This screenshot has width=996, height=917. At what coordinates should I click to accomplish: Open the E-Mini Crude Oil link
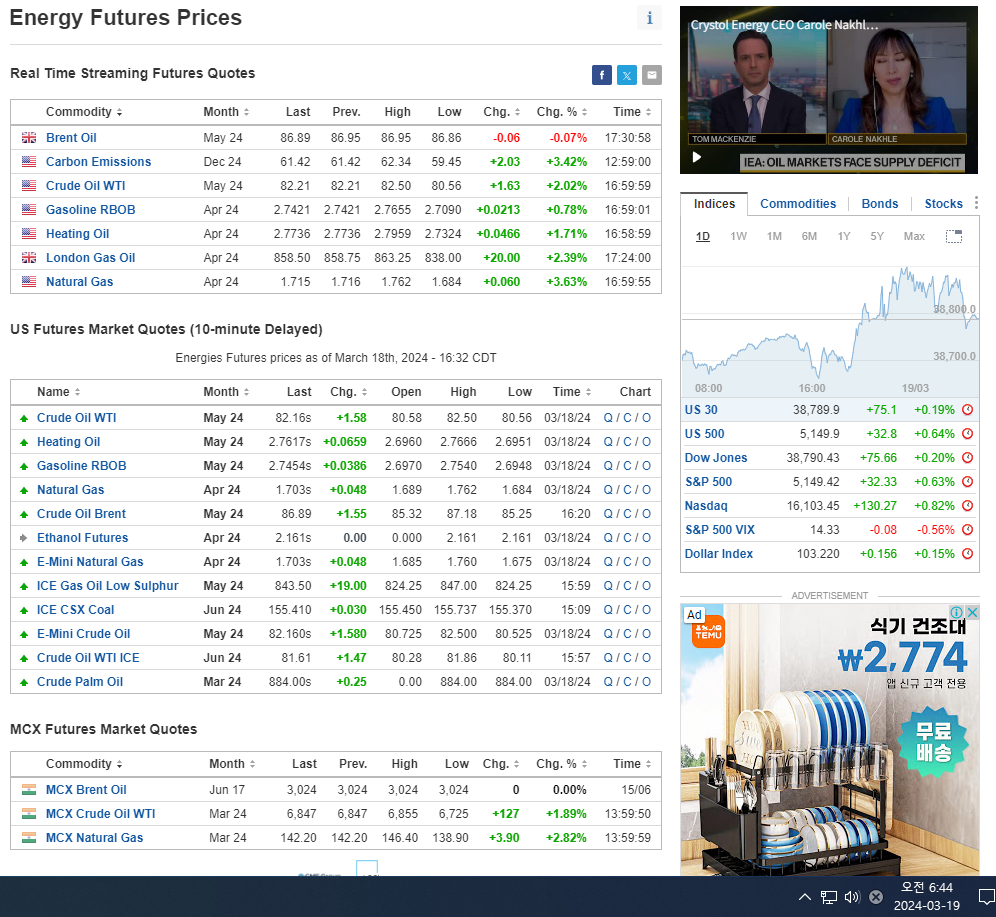coord(83,634)
